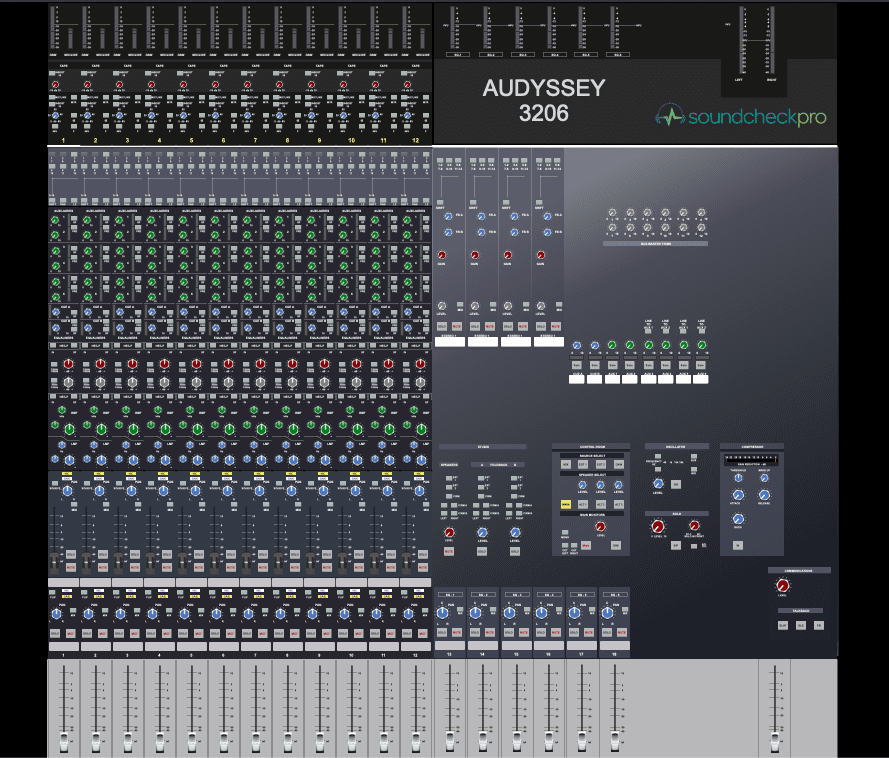Click the Foldback A Level knob

point(482,532)
